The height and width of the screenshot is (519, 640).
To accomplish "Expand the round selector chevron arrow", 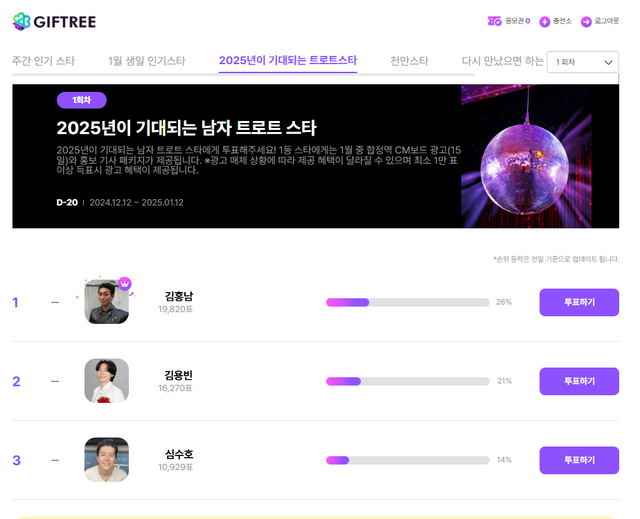I will click(608, 62).
